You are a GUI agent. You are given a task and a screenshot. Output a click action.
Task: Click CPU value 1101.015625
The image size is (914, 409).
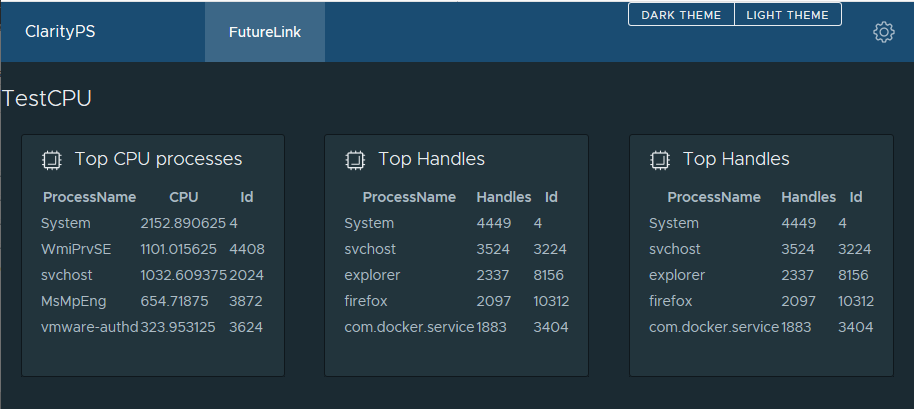[x=178, y=249]
